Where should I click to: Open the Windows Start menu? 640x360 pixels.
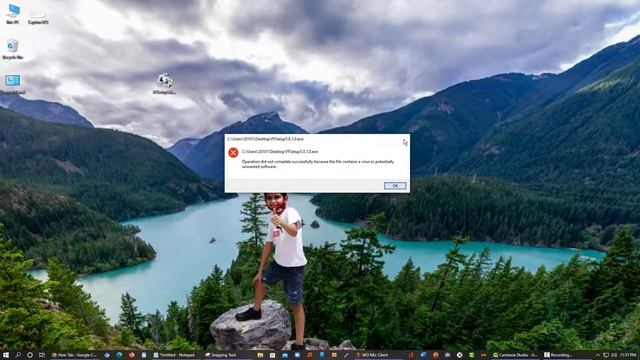pyautogui.click(x=6, y=355)
